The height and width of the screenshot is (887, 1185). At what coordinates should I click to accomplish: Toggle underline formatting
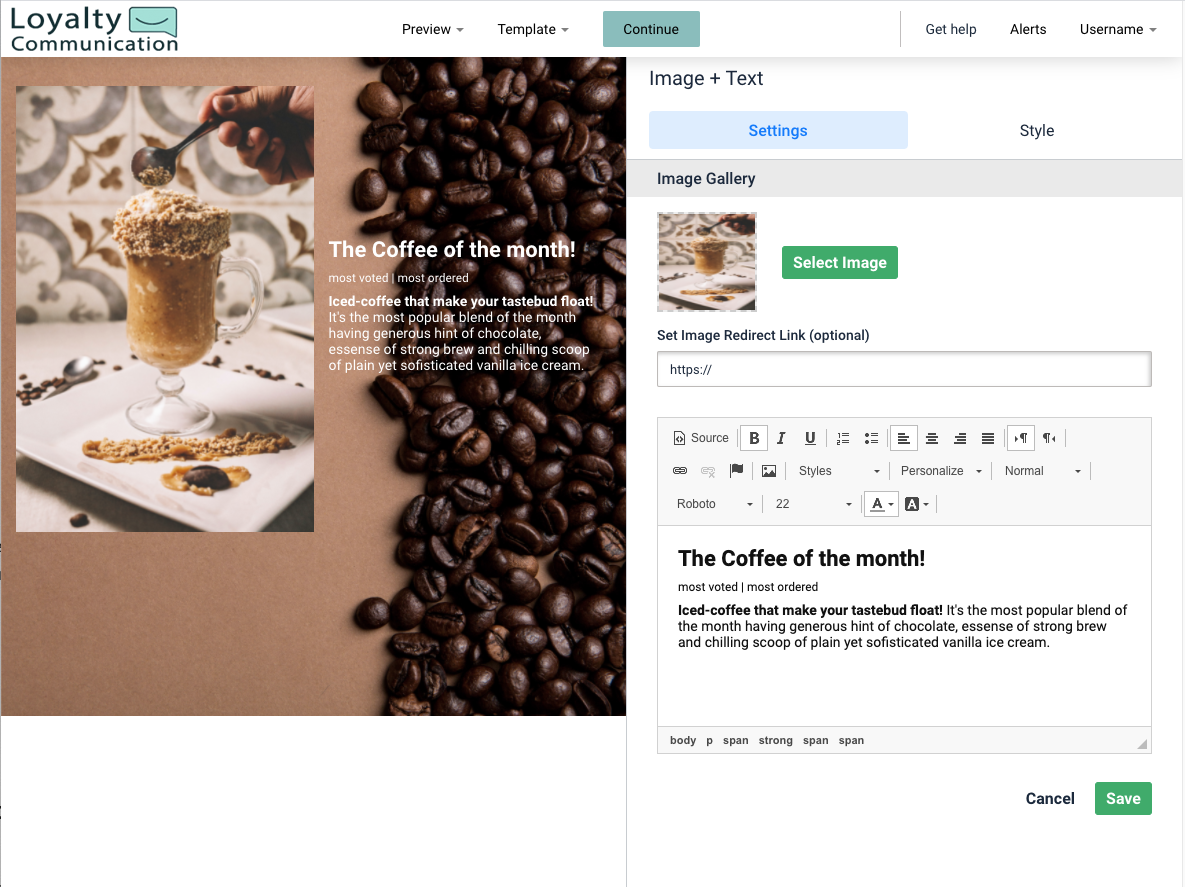(x=810, y=437)
